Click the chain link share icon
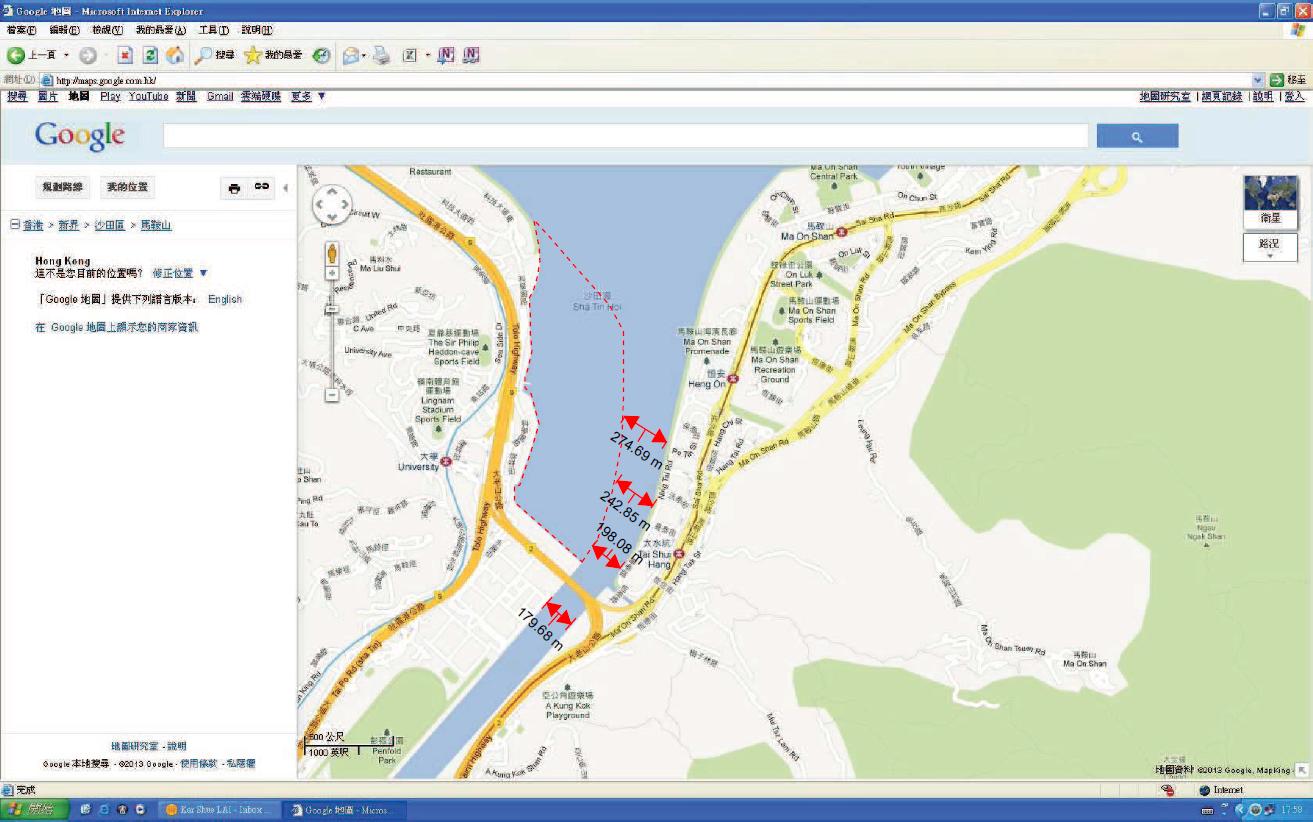This screenshot has width=1313, height=822. pyautogui.click(x=261, y=187)
